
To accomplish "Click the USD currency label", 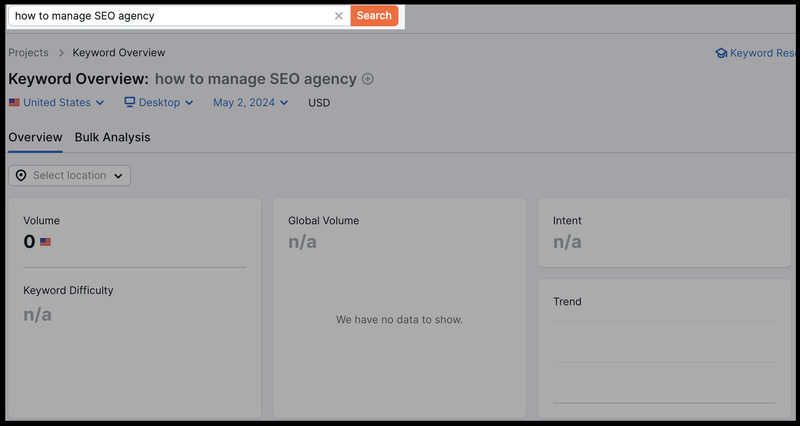I will (319, 103).
